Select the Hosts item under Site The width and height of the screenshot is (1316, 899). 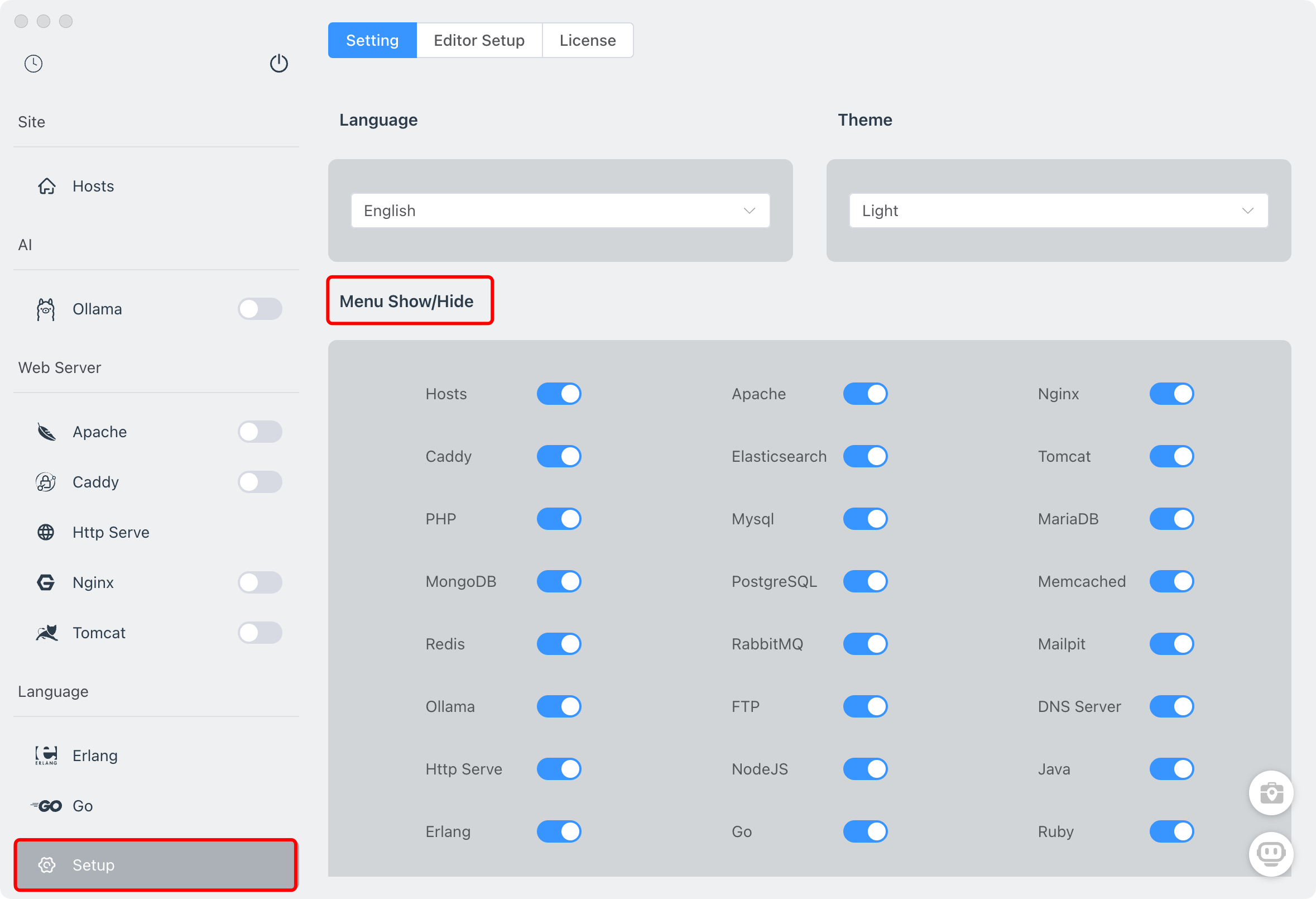point(93,186)
